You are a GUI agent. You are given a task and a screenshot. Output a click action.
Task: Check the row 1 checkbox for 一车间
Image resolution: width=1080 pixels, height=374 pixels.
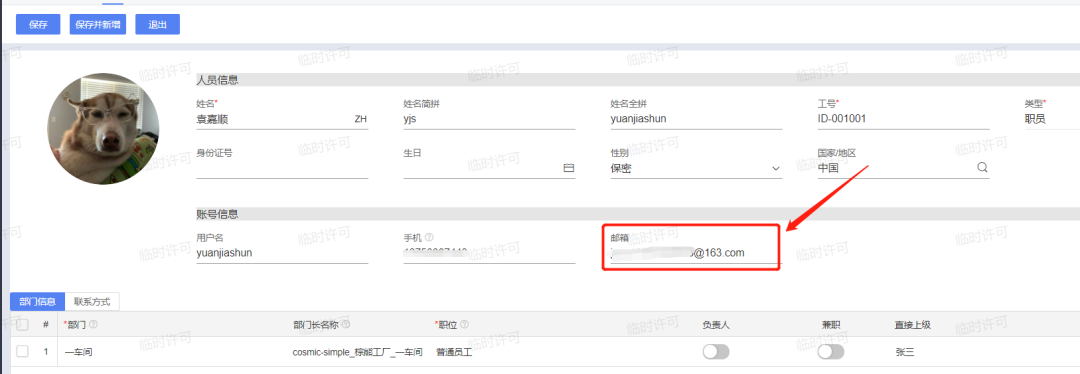coord(23,351)
